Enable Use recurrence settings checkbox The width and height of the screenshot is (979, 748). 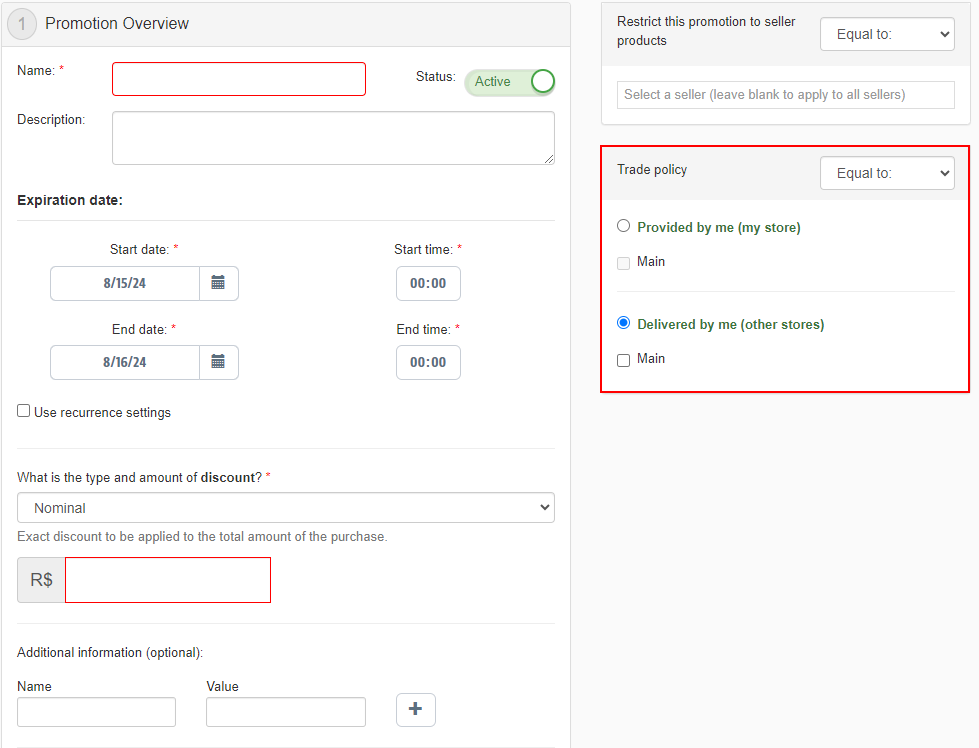(x=24, y=411)
